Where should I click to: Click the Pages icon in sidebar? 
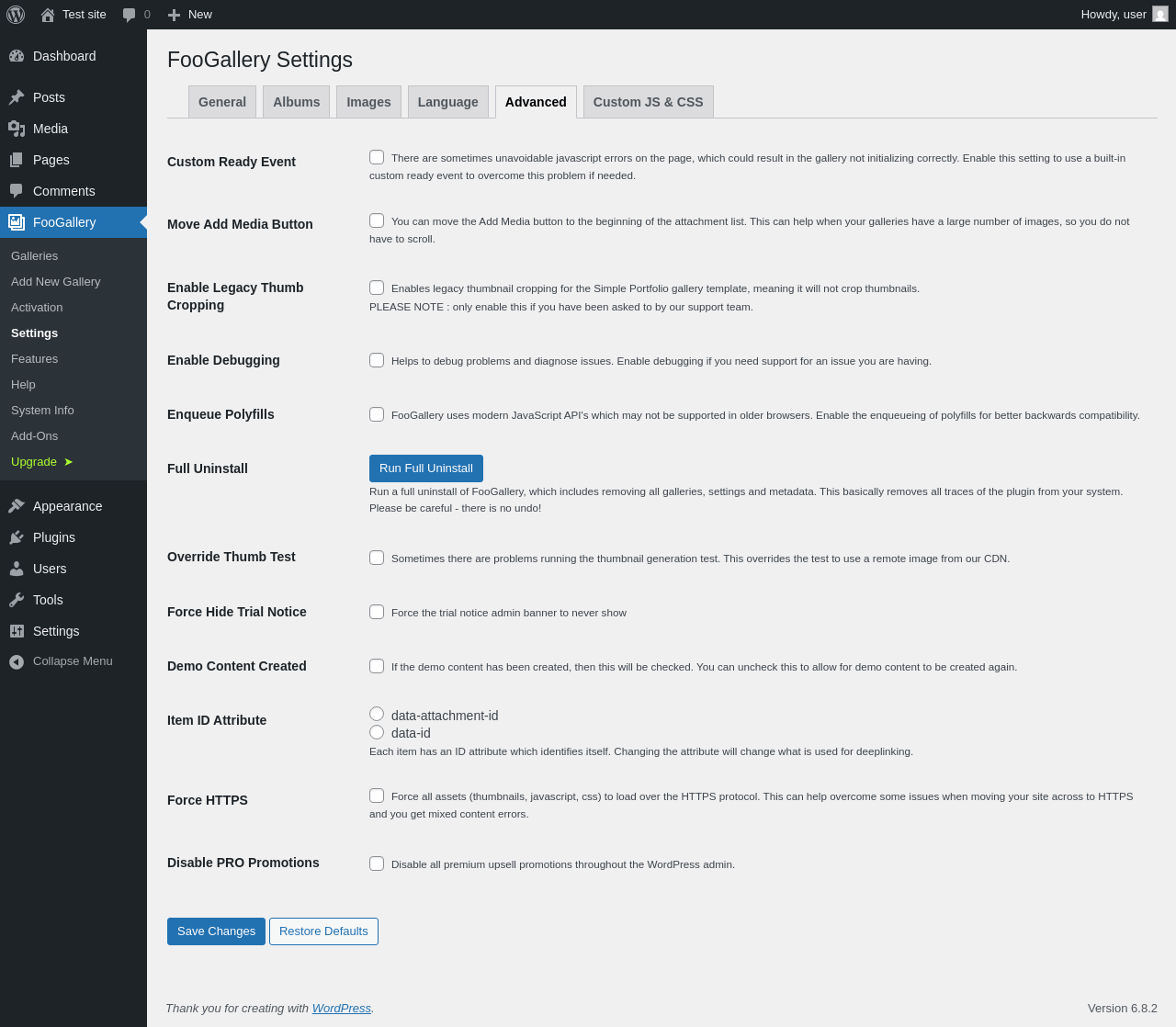17,160
